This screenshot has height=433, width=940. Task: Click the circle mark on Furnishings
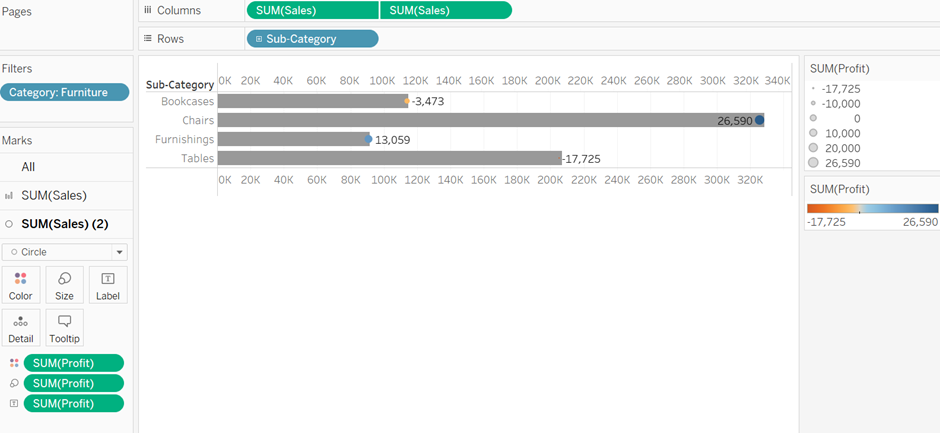[x=368, y=139]
